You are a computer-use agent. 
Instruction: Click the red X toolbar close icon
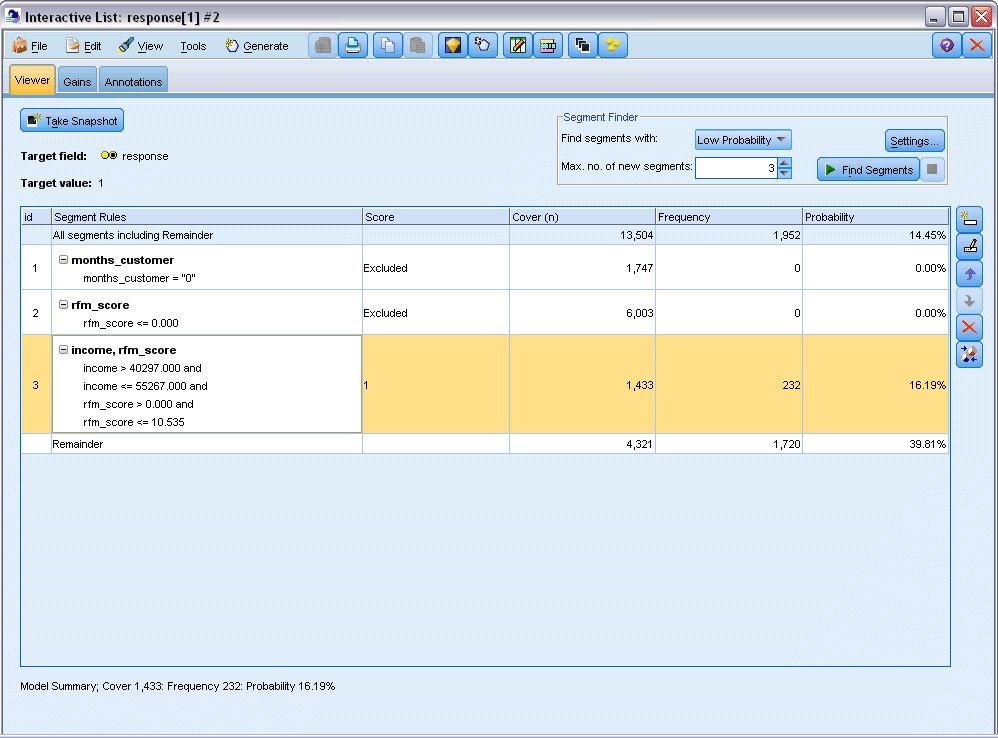977,45
